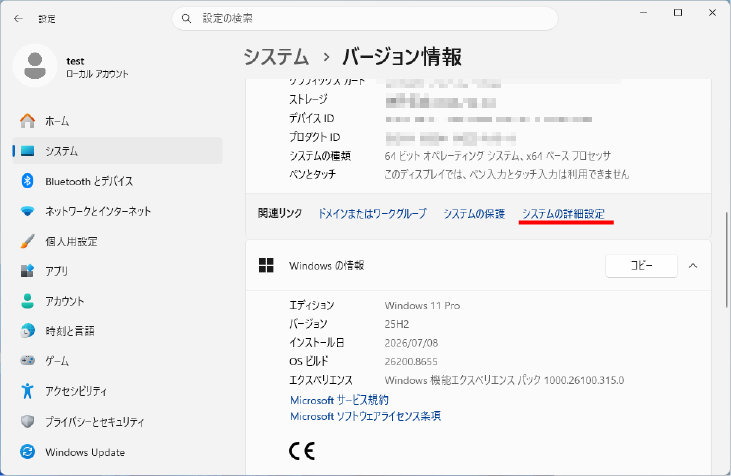Image resolution: width=731 pixels, height=476 pixels.
Task: Click the 個人用設定 paintbrush icon
Action: tap(28, 241)
